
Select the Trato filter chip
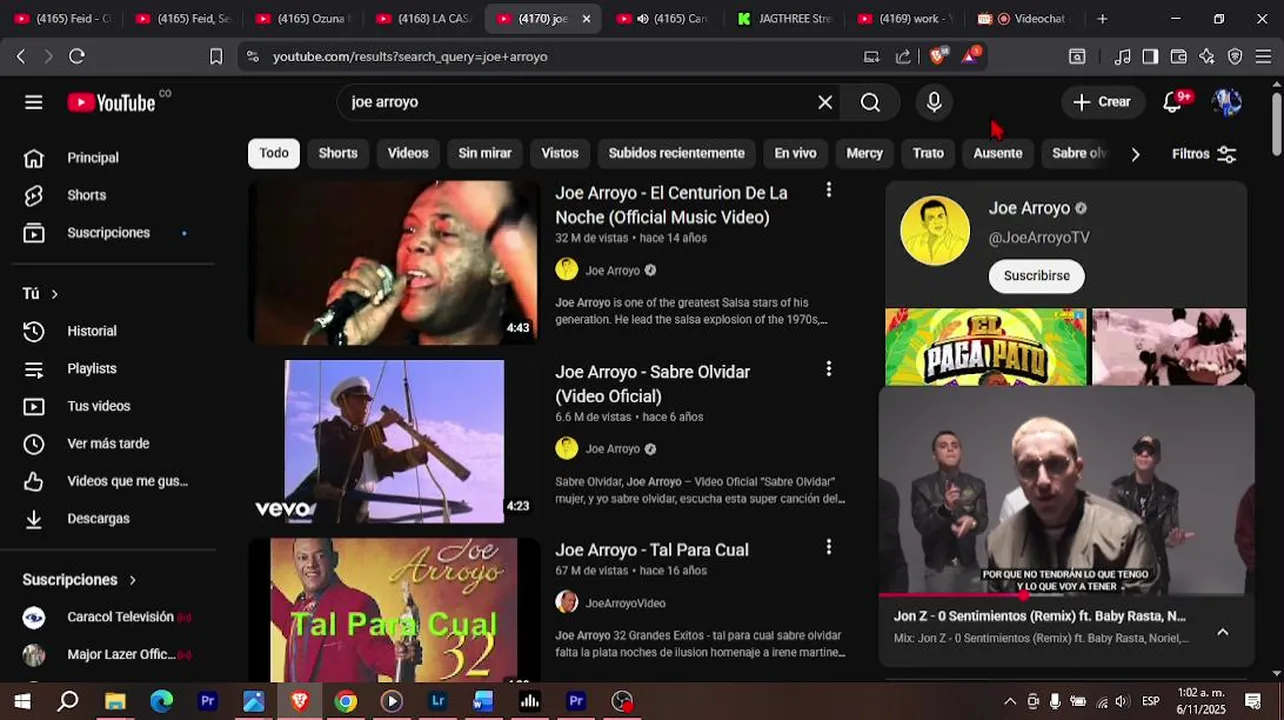click(928, 153)
